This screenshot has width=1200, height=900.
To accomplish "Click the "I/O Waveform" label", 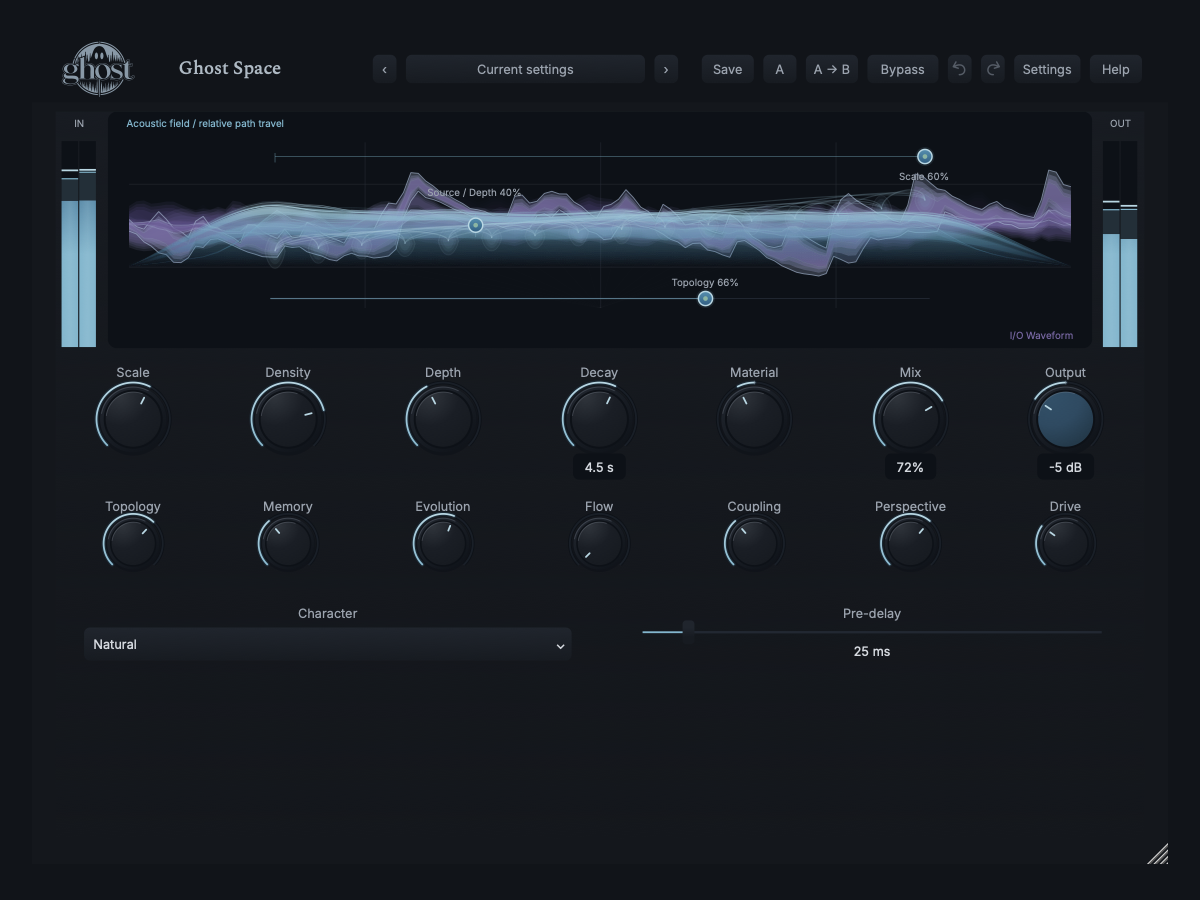I will tap(1041, 336).
